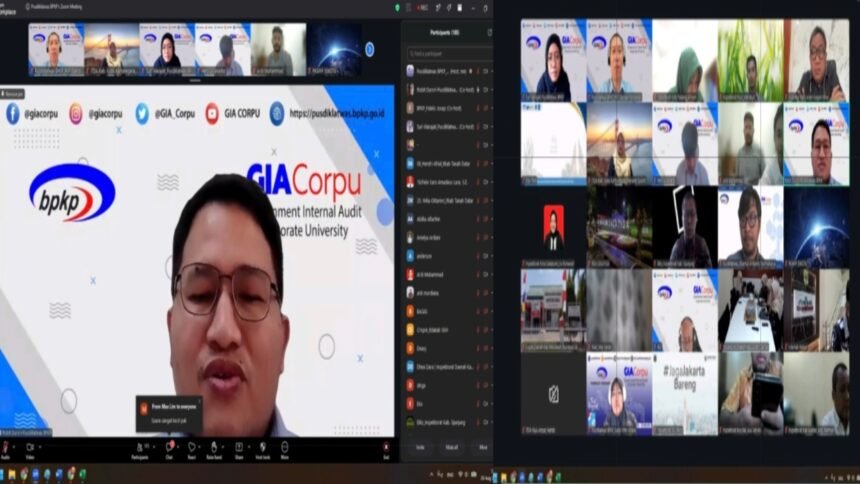This screenshot has width=860, height=484.
Task: Expand the share options arrow
Action: coord(249,447)
